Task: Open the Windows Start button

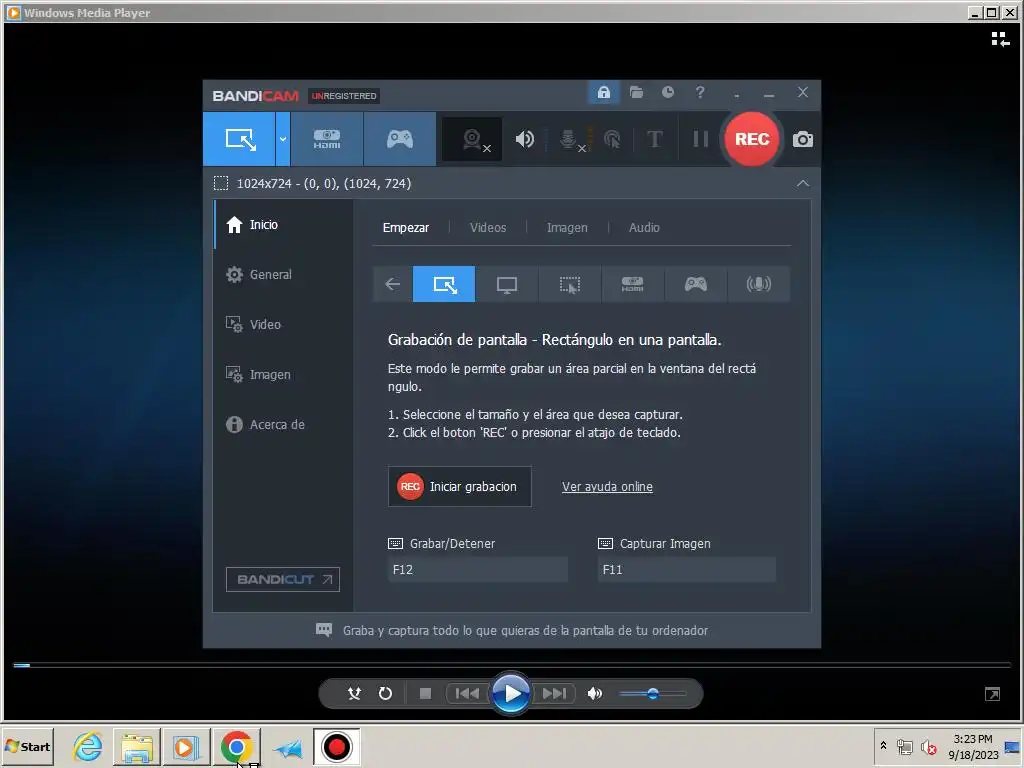Action: coord(28,746)
